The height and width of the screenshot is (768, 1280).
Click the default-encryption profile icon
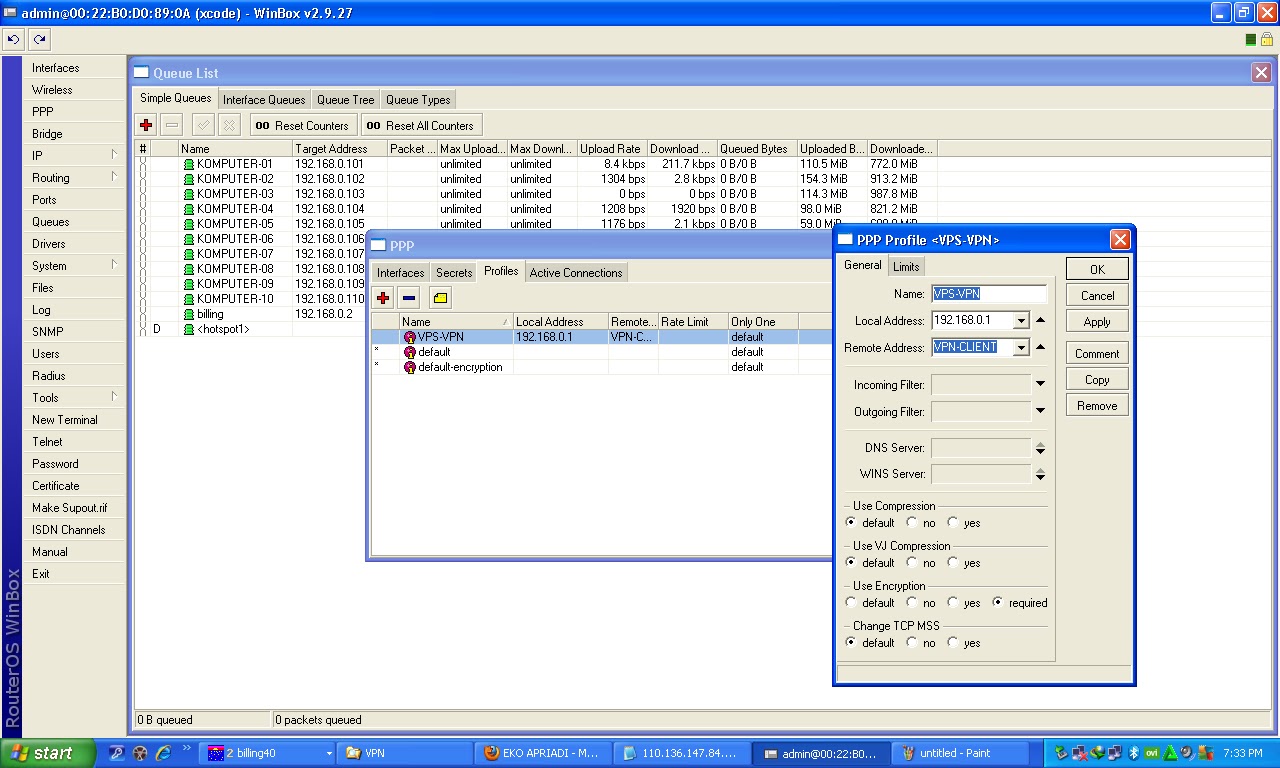coord(410,367)
